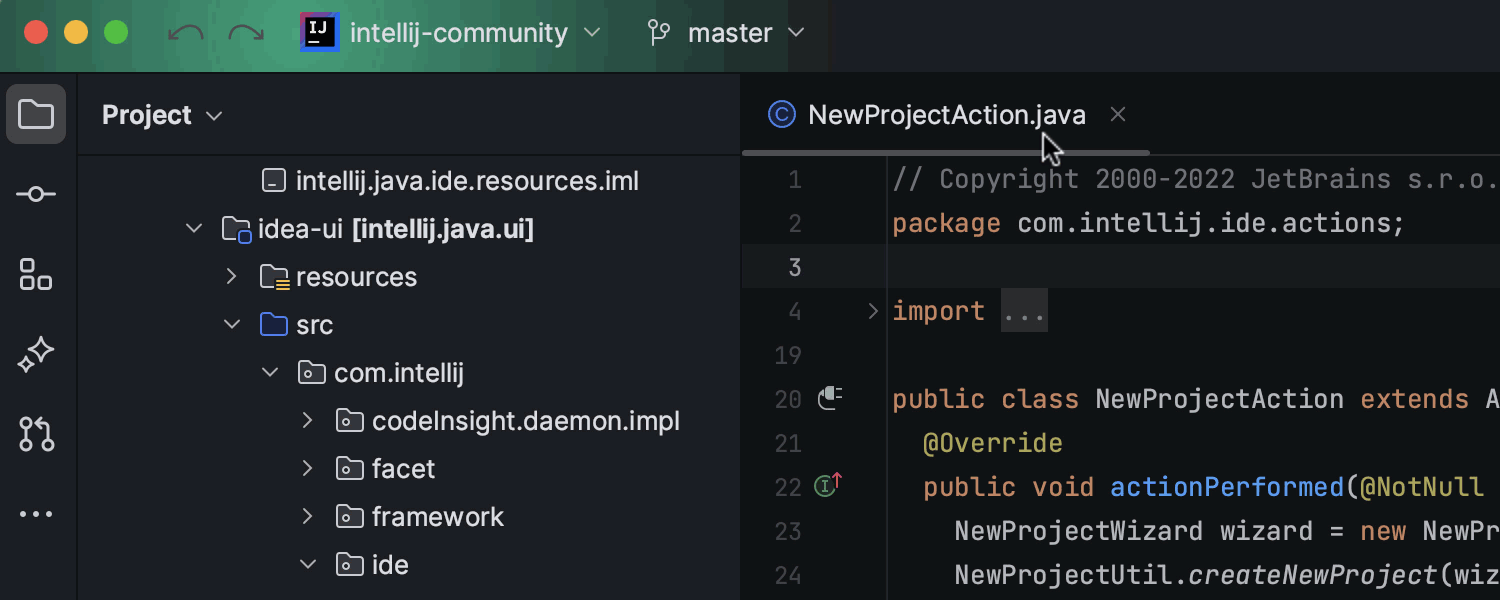This screenshot has height=600, width=1500.
Task: Show more tool windows via ellipsis
Action: (x=36, y=514)
